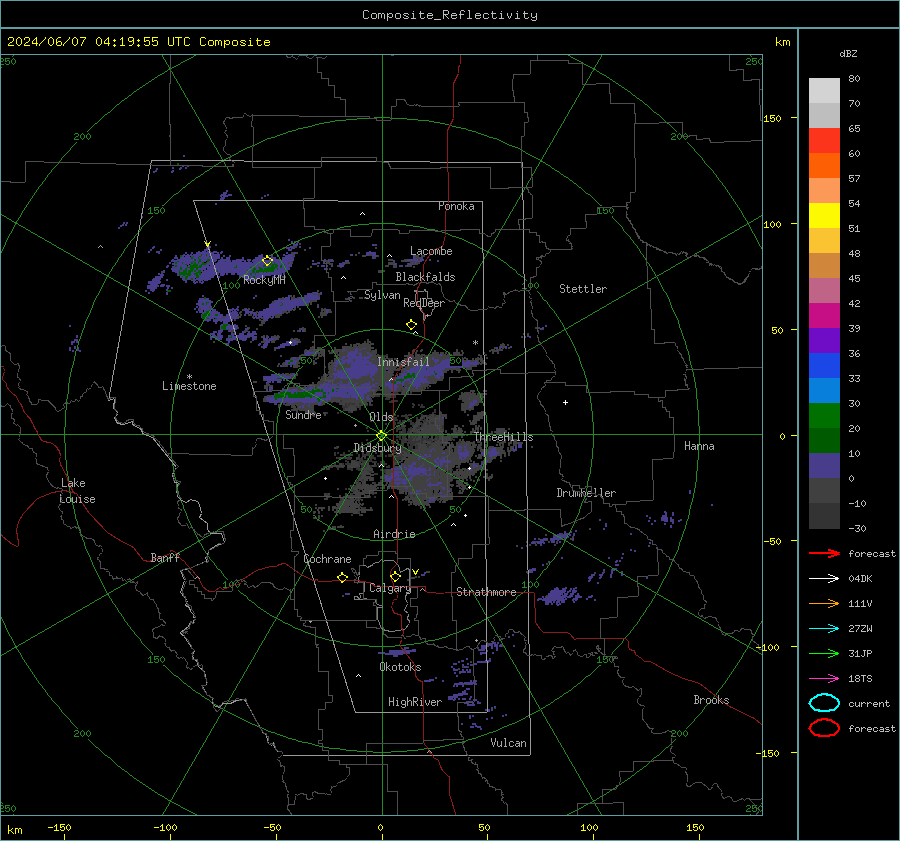This screenshot has height=841, width=900.
Task: Click the Blackfalds town label
Action: 425,277
